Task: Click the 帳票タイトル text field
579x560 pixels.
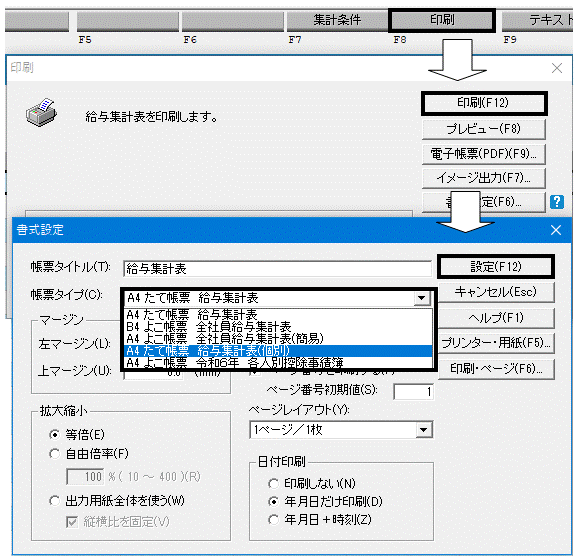Action: [277, 269]
